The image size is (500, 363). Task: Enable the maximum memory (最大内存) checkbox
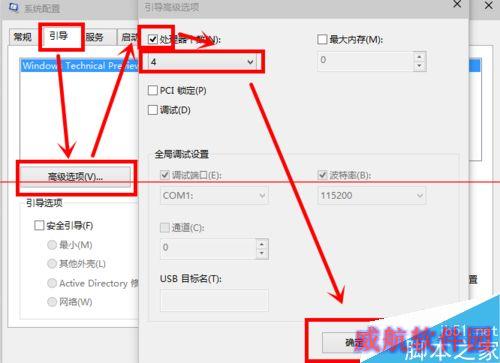click(x=322, y=39)
